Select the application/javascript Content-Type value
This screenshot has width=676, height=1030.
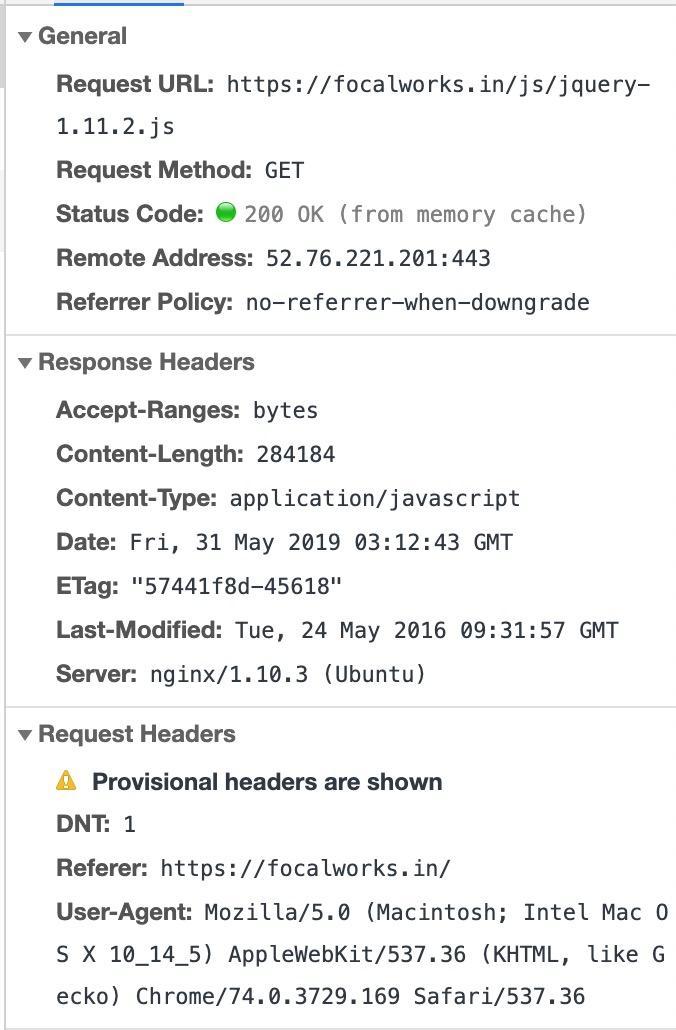[375, 499]
